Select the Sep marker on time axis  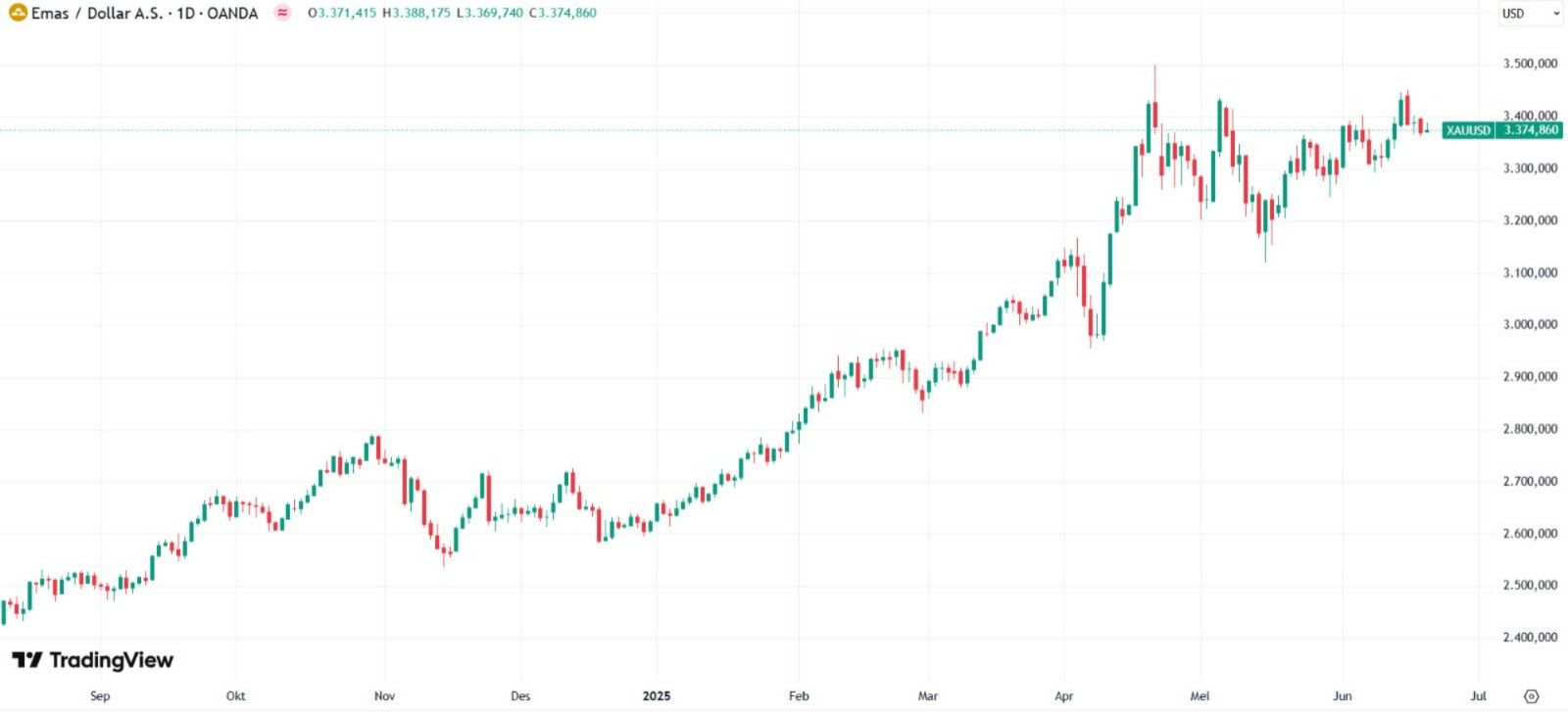coord(100,696)
